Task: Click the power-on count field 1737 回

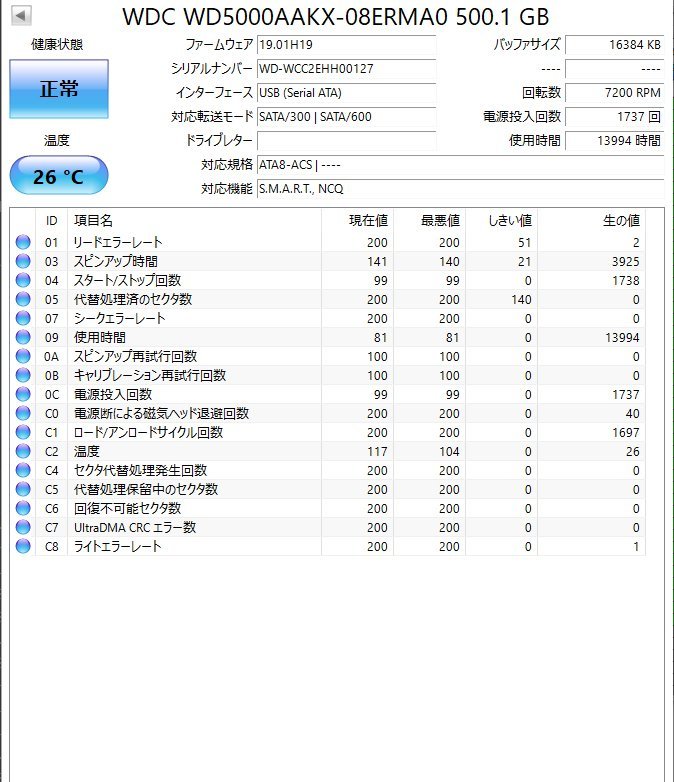Action: (x=614, y=116)
